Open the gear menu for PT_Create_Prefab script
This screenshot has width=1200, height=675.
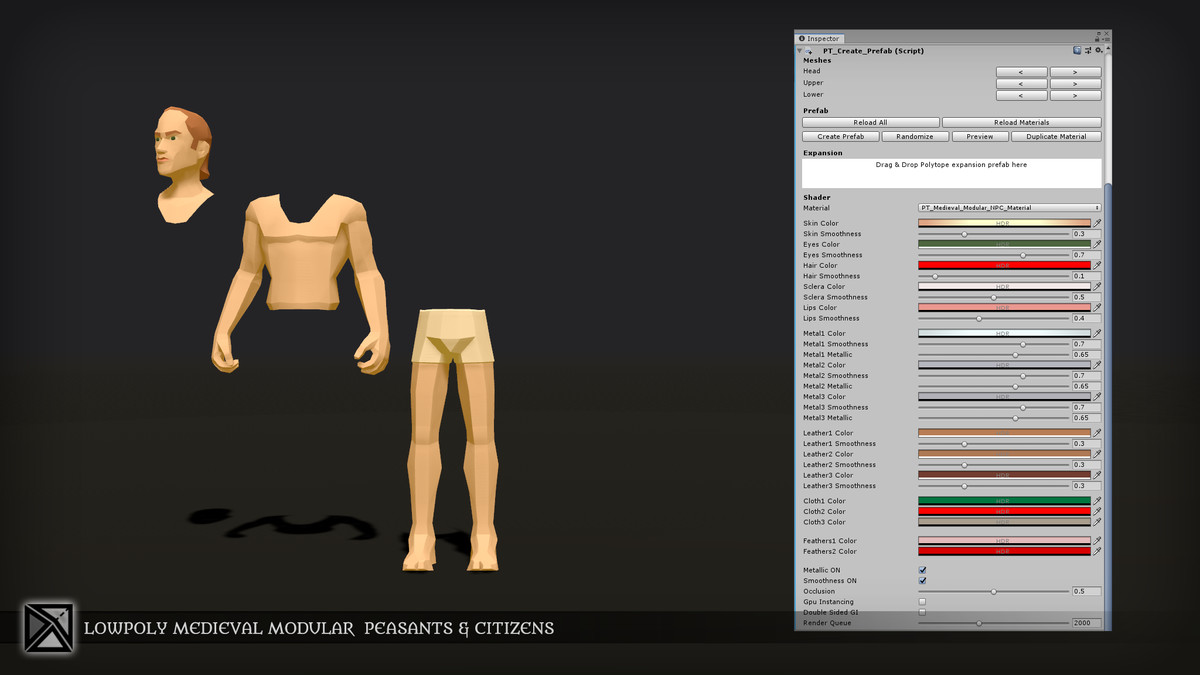(1097, 49)
